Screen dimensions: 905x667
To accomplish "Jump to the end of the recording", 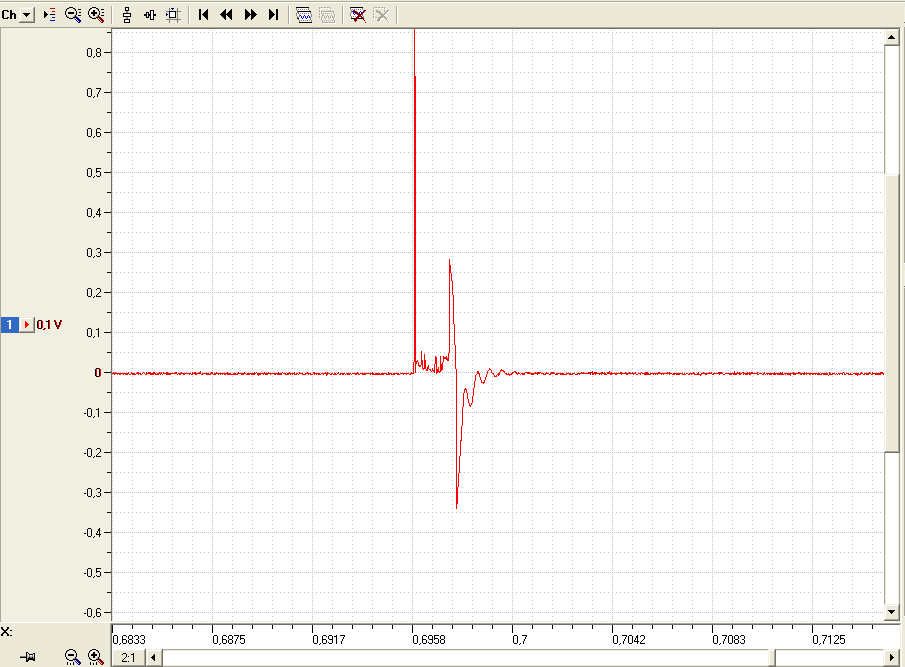I will pyautogui.click(x=274, y=15).
